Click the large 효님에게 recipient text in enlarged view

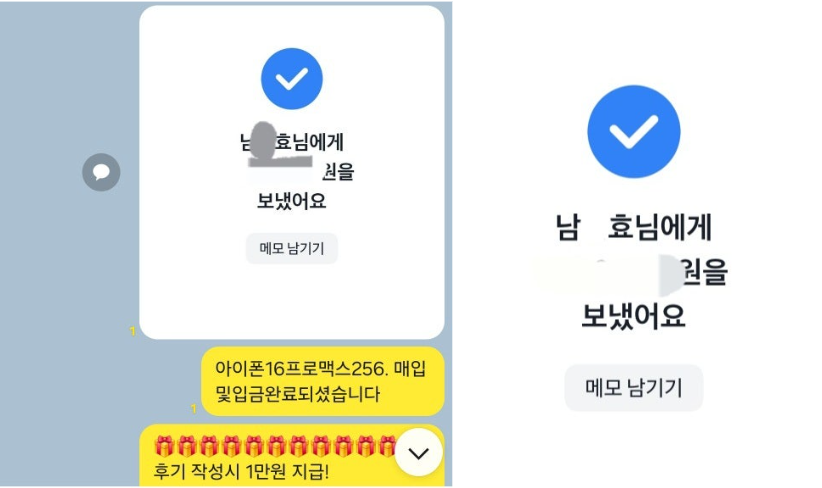[x=659, y=227]
